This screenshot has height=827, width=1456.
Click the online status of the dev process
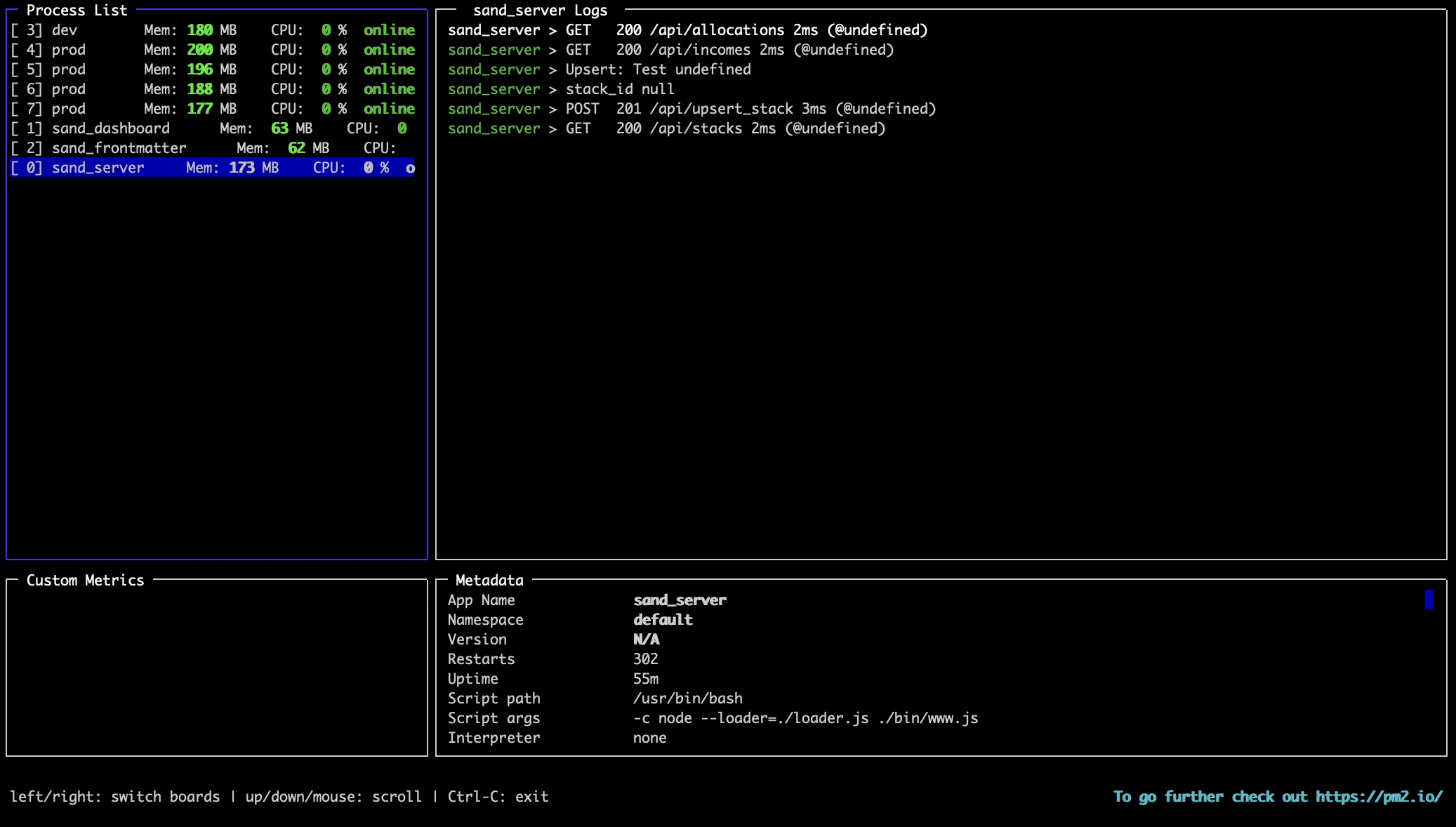389,30
